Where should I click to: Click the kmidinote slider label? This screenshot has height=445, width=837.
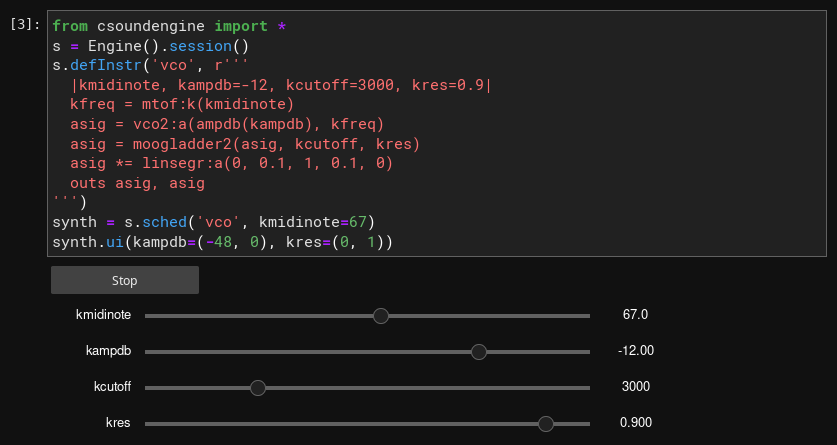click(104, 315)
